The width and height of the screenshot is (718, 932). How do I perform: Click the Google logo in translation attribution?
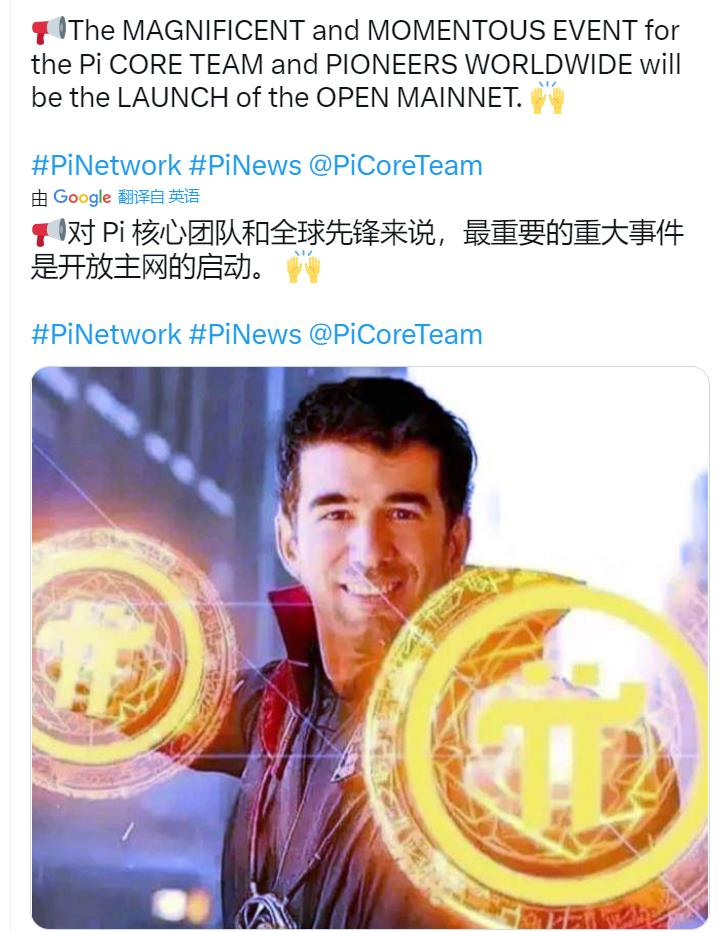[x=82, y=197]
